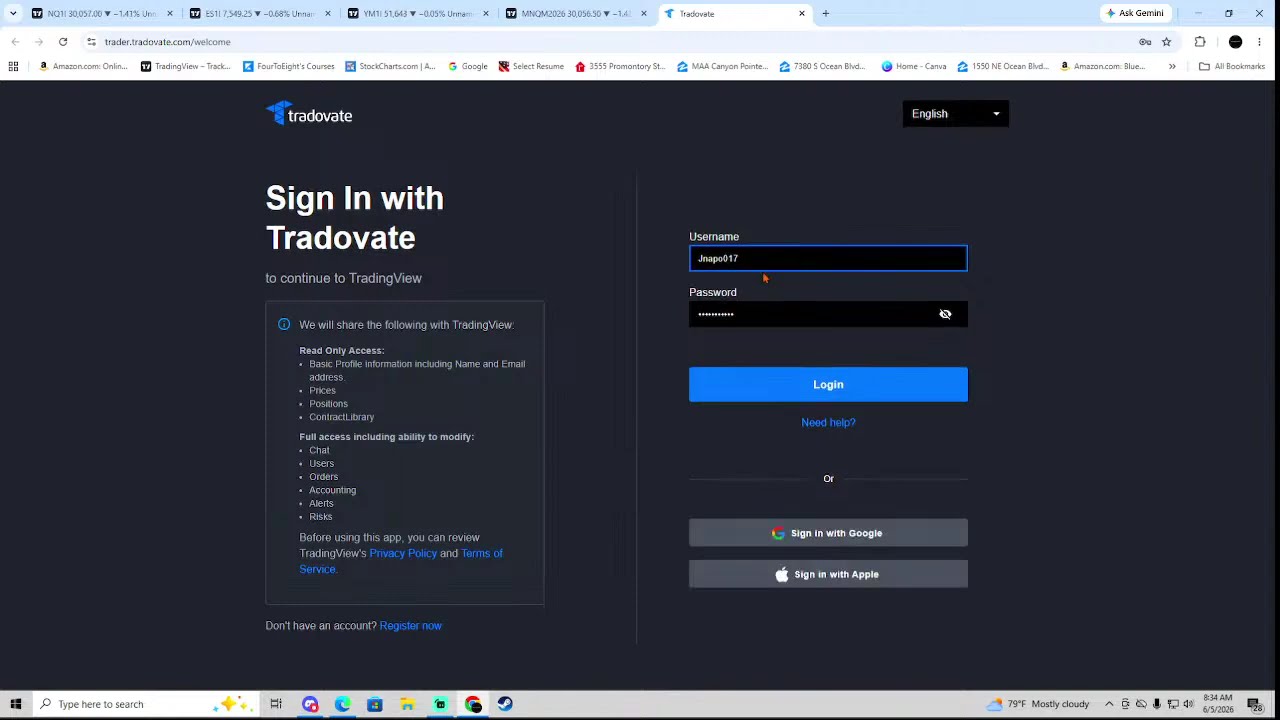Toggle password visibility eye icon
This screenshot has width=1280, height=720.
point(945,314)
